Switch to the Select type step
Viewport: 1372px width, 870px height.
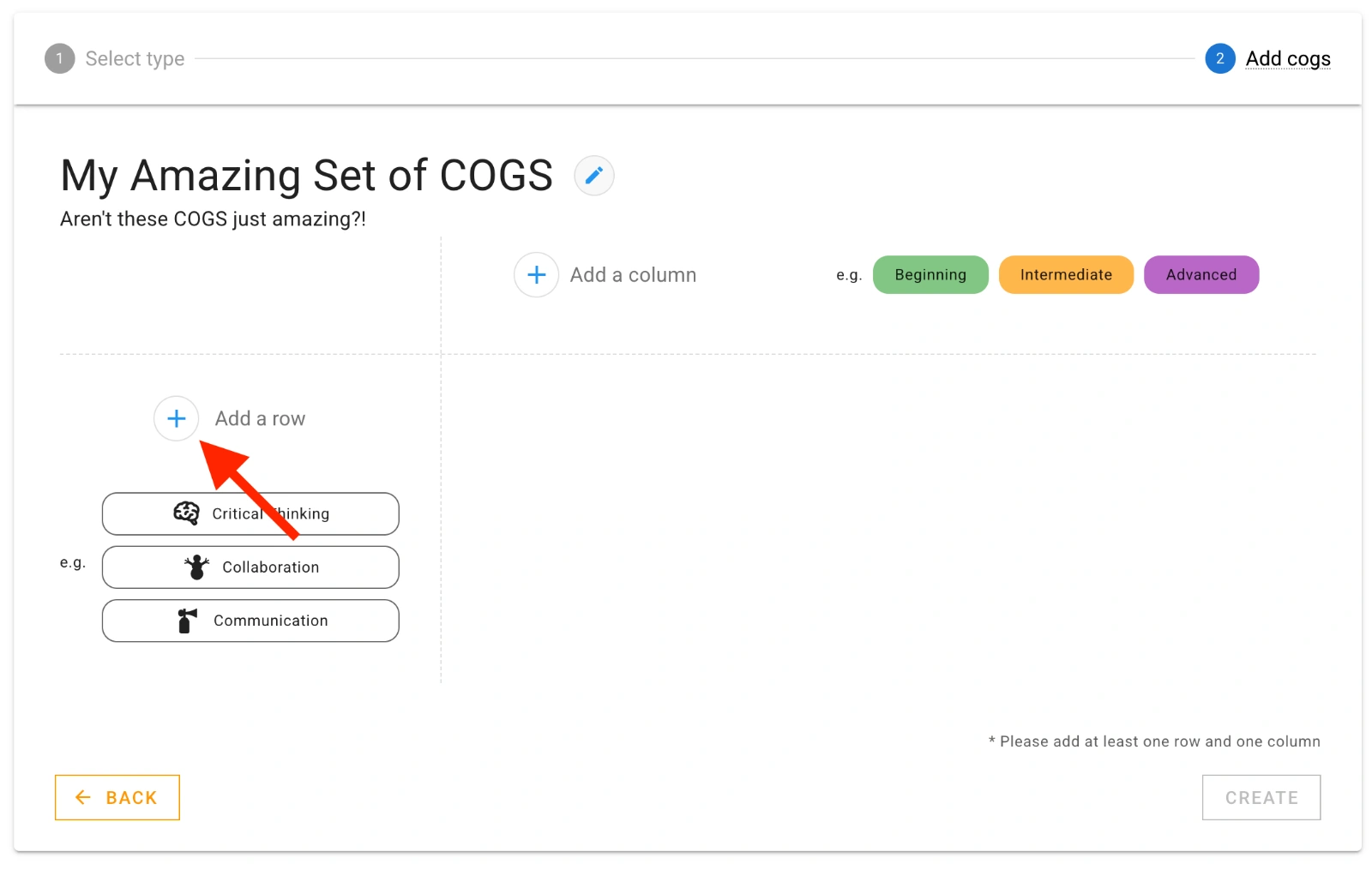pyautogui.click(x=135, y=58)
